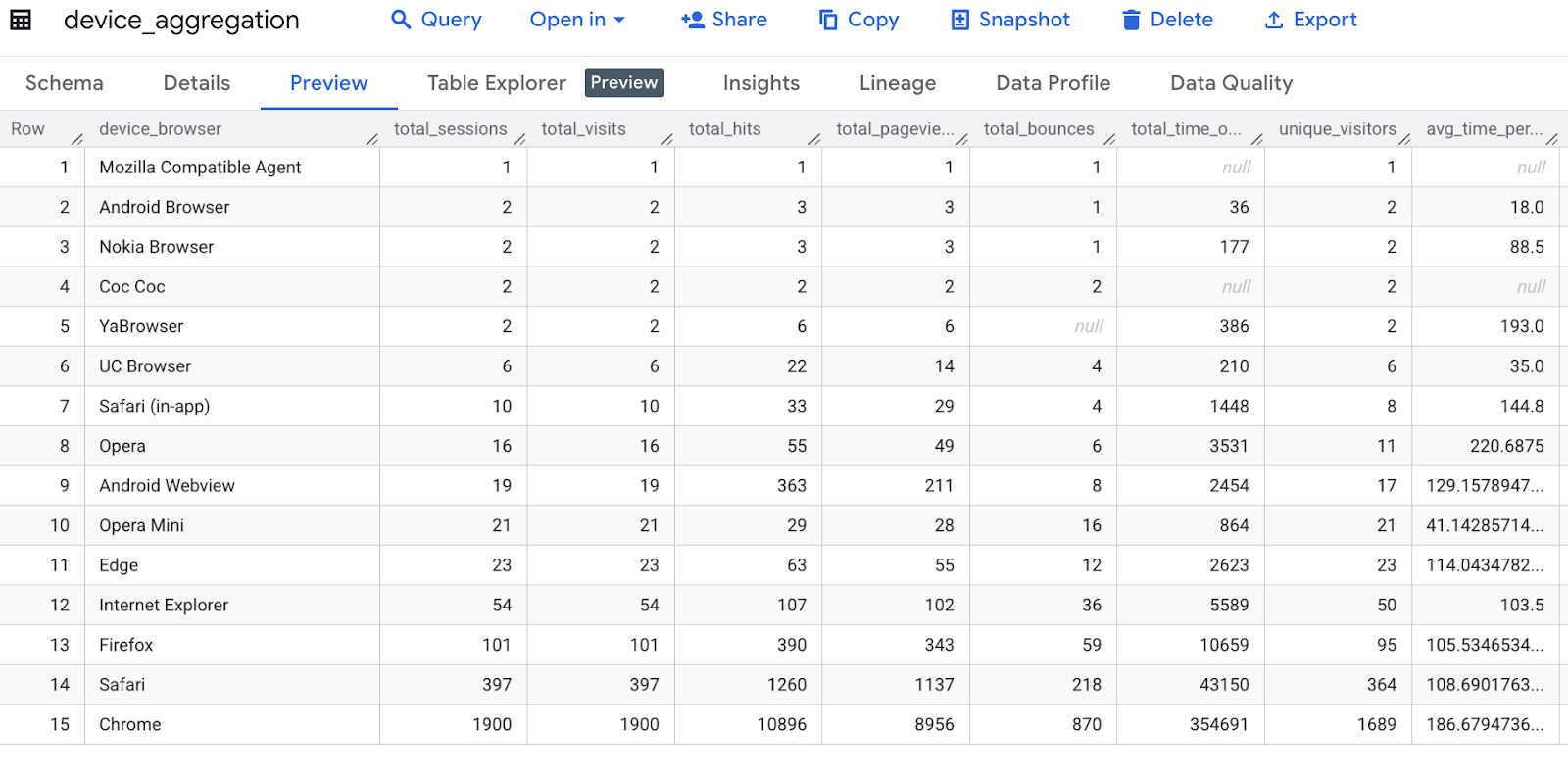
Task: Click the unique_visitors column header
Action: [1337, 129]
